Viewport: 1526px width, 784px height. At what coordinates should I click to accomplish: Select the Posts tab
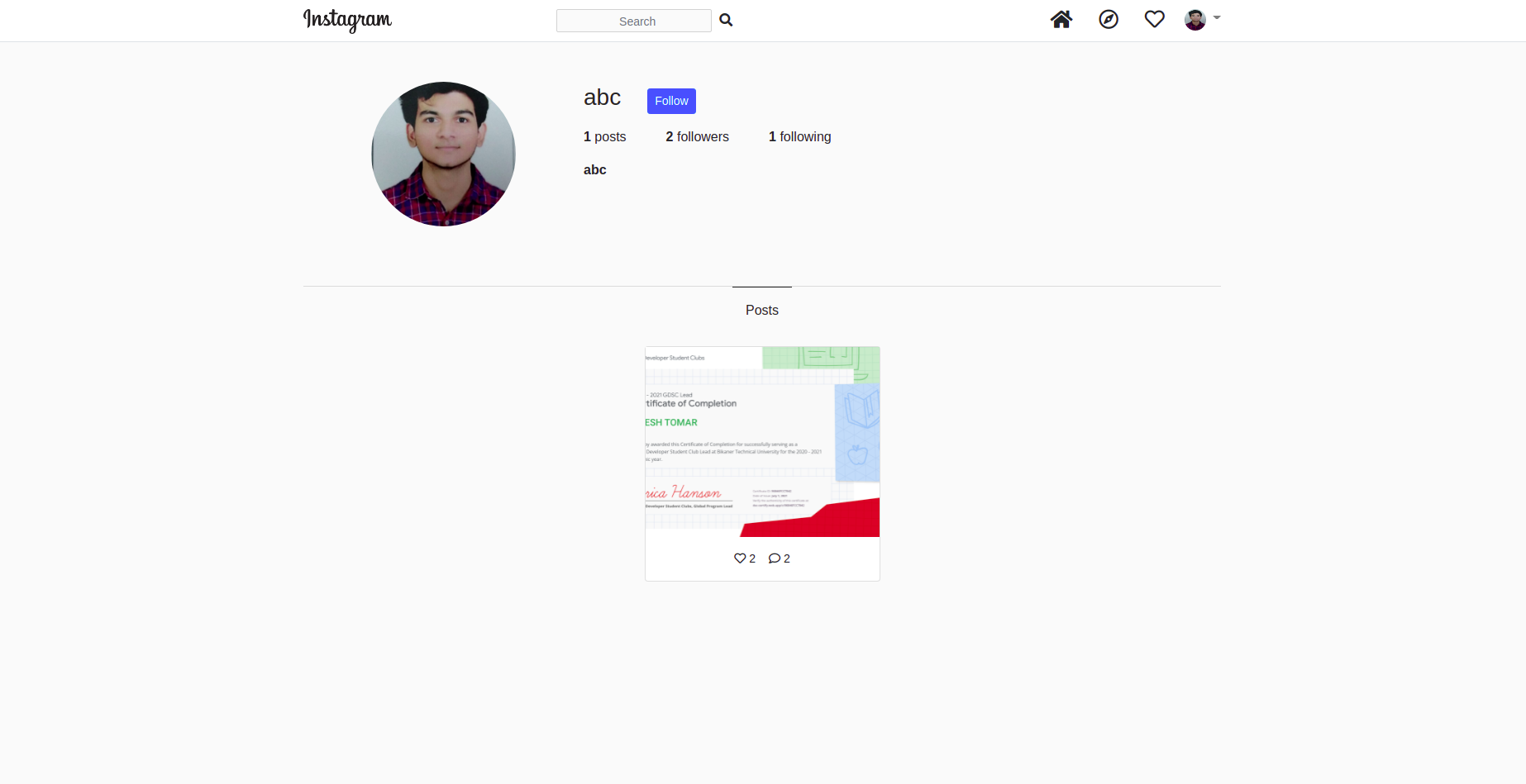(x=761, y=310)
